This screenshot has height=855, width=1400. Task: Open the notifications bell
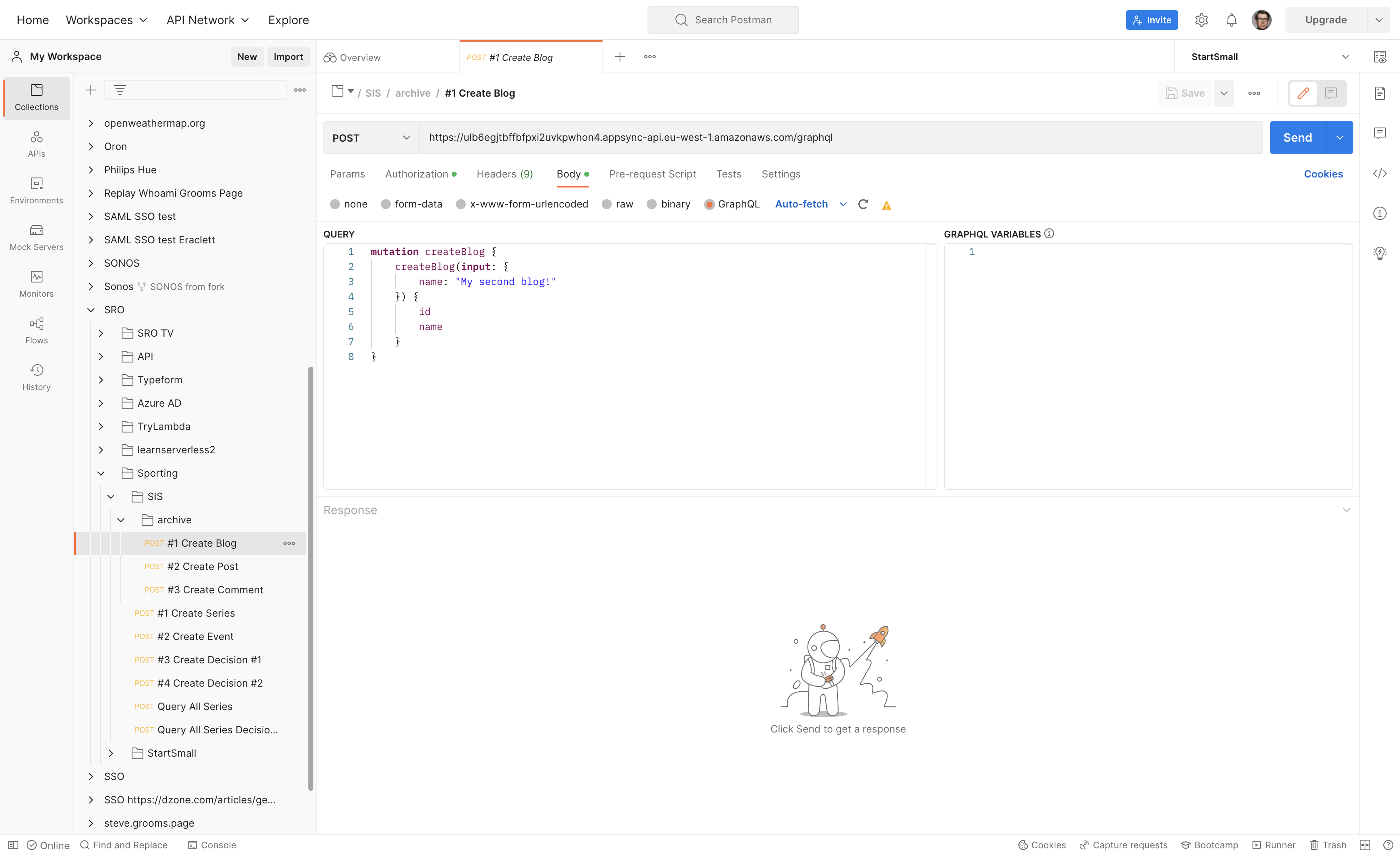tap(1231, 19)
